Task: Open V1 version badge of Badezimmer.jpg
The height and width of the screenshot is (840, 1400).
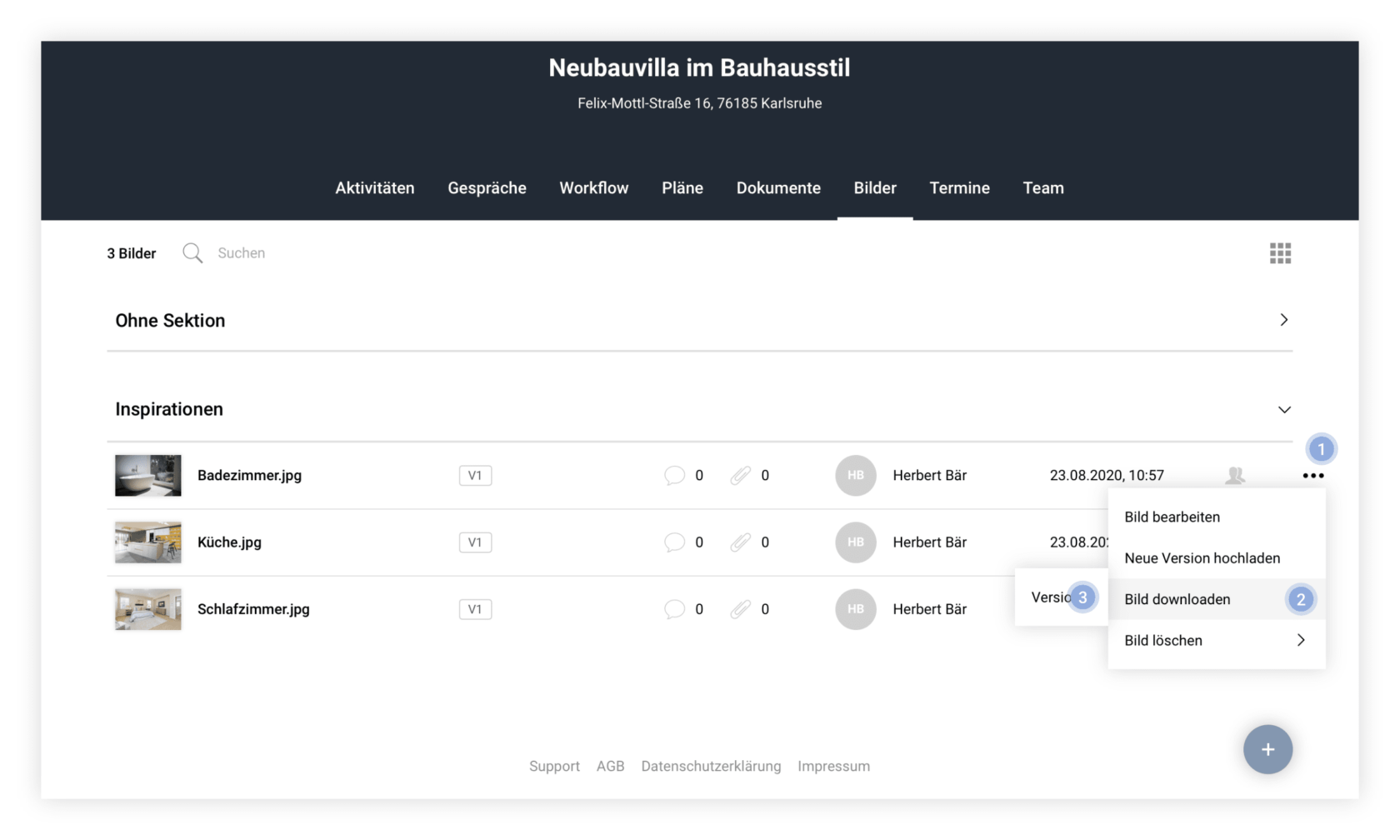Action: tap(475, 475)
